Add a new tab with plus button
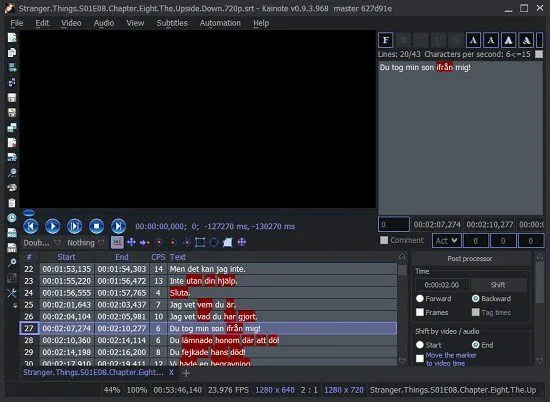 [186, 374]
